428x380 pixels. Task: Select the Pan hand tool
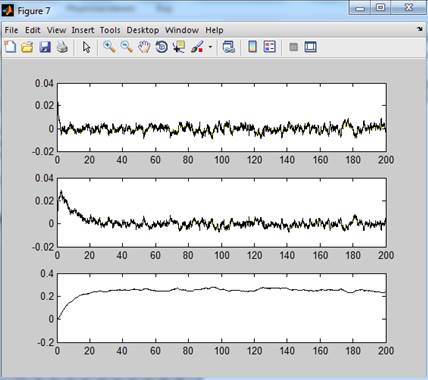(x=144, y=47)
